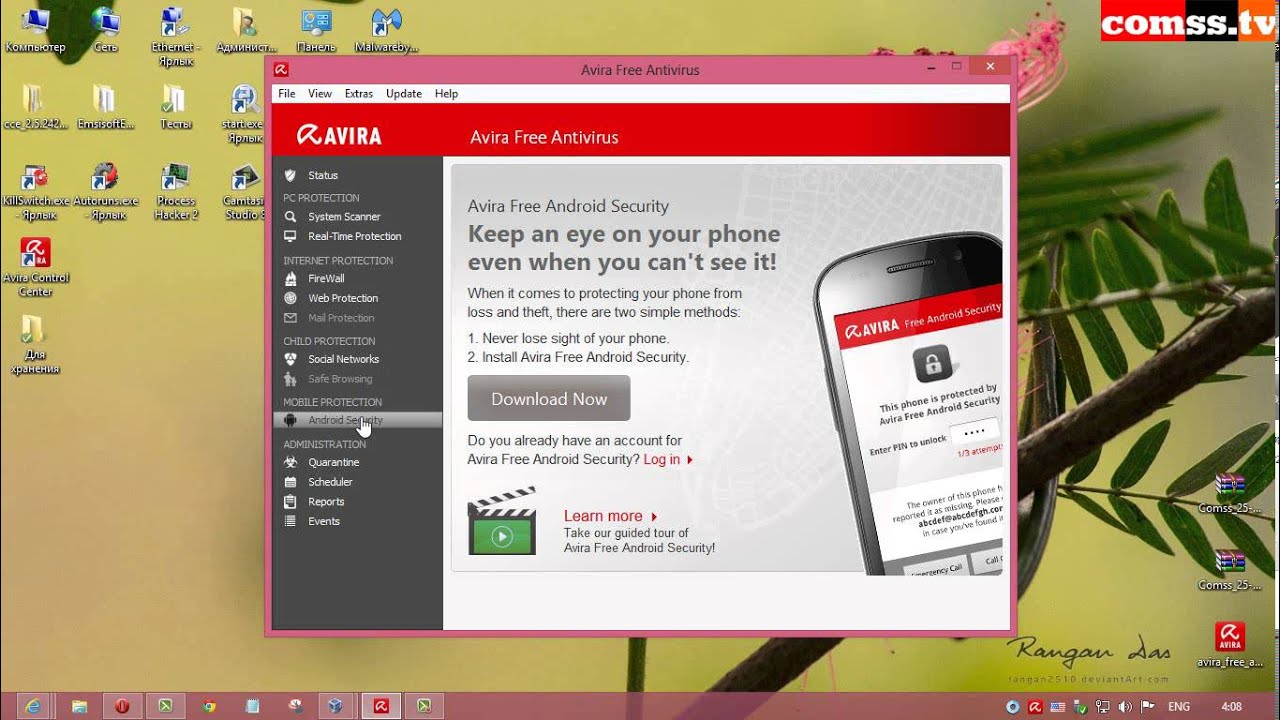Image resolution: width=1280 pixels, height=720 pixels.
Task: Select Process Hacker 2 desktop shortcut
Action: (x=175, y=192)
